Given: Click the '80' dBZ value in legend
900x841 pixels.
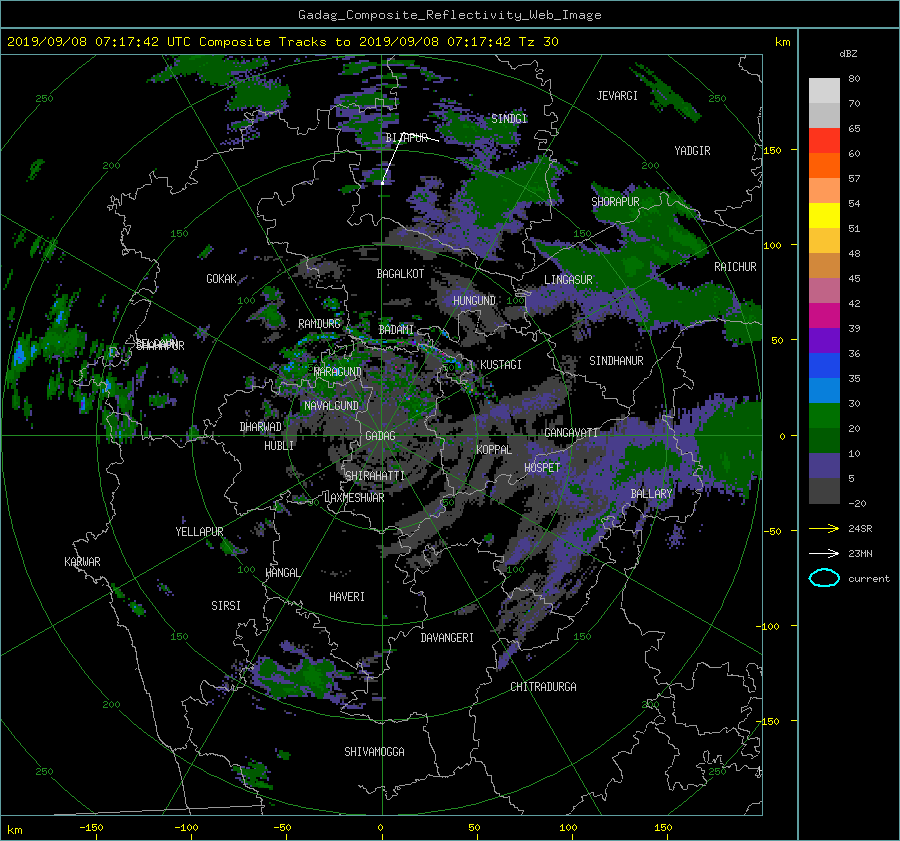Looking at the screenshot, I should coord(854,79).
